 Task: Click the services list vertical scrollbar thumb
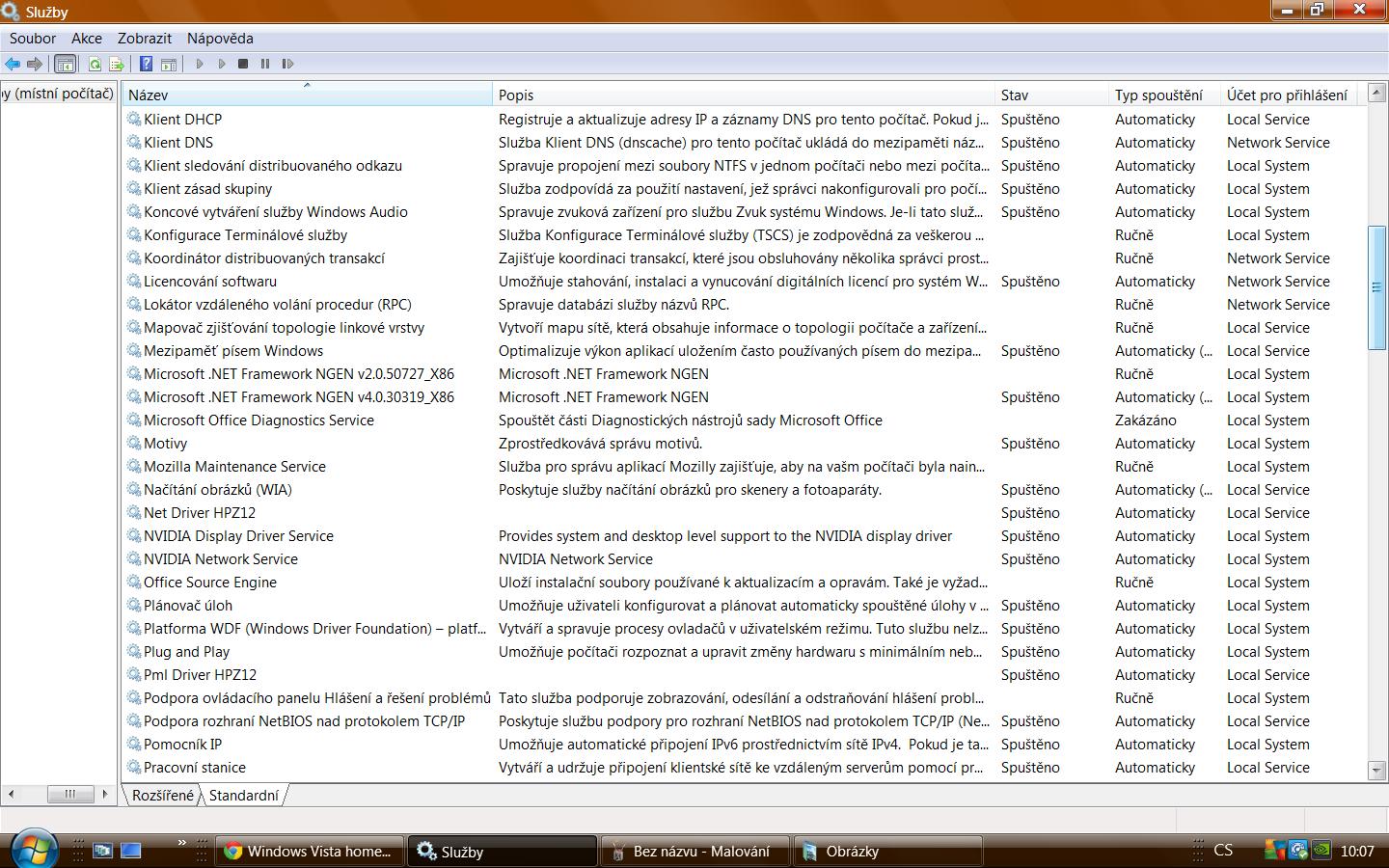(1377, 287)
